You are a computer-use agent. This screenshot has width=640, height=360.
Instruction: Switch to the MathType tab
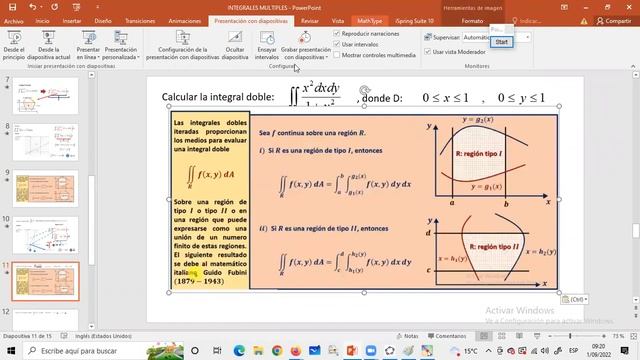369,21
